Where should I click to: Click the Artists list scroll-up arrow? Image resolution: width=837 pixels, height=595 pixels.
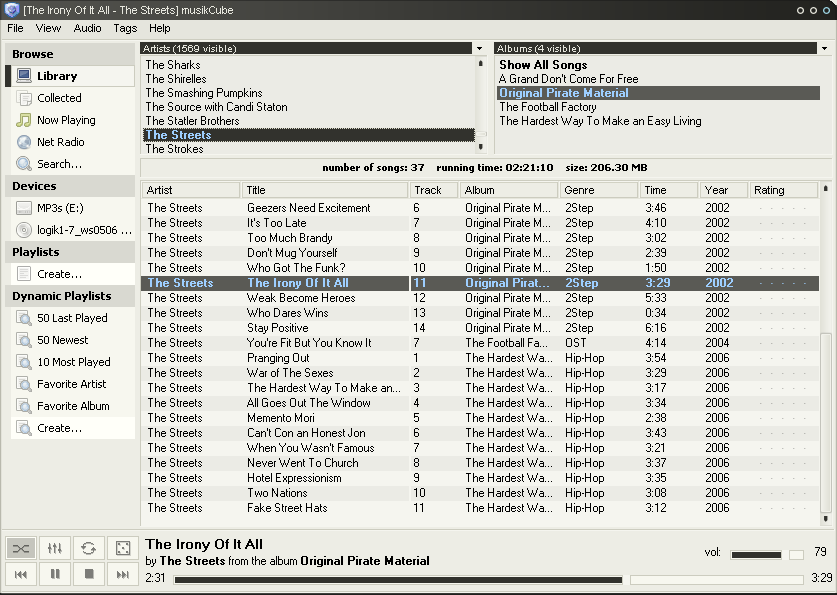pos(480,63)
